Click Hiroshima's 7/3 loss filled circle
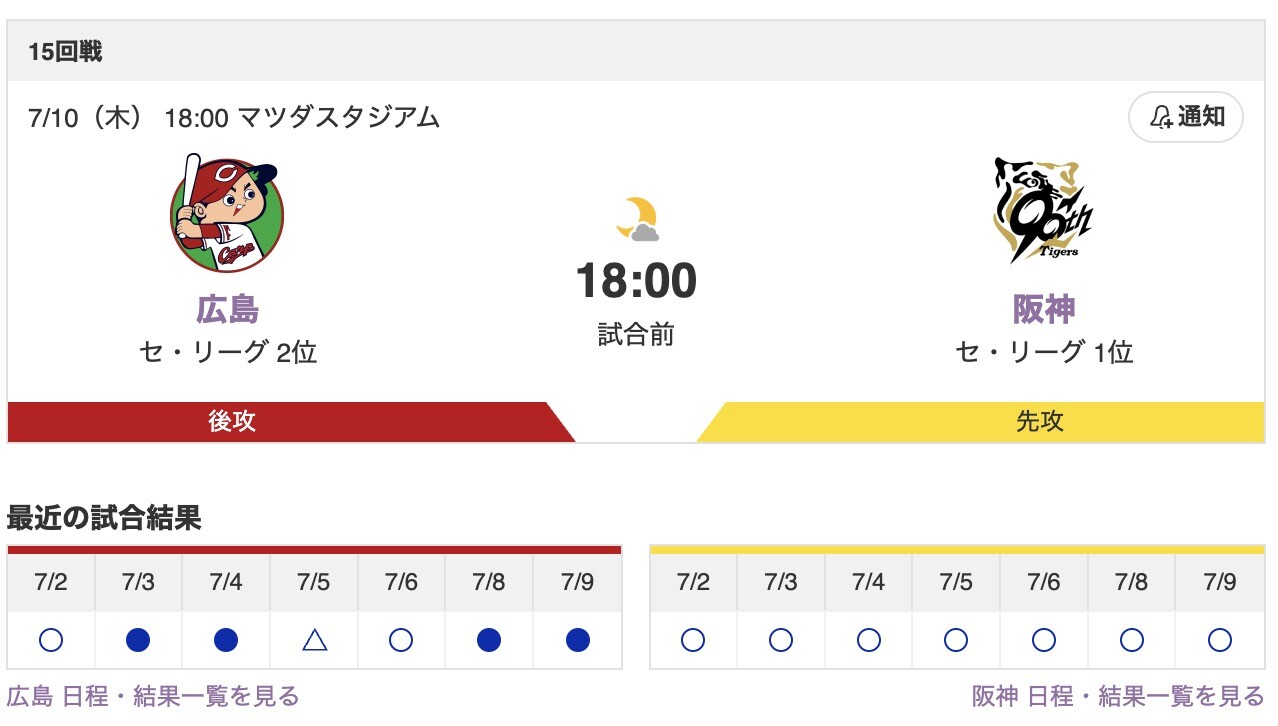Image resolution: width=1278 pixels, height=726 pixels. pyautogui.click(x=138, y=640)
